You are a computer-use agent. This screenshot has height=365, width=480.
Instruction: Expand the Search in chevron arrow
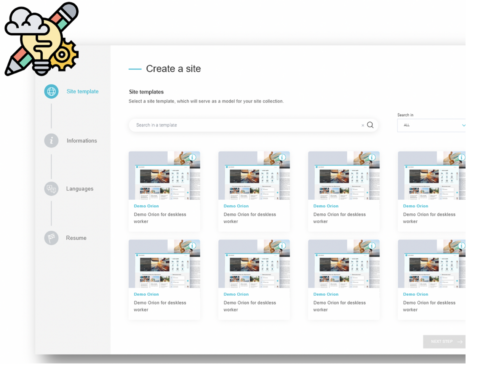coord(463,125)
